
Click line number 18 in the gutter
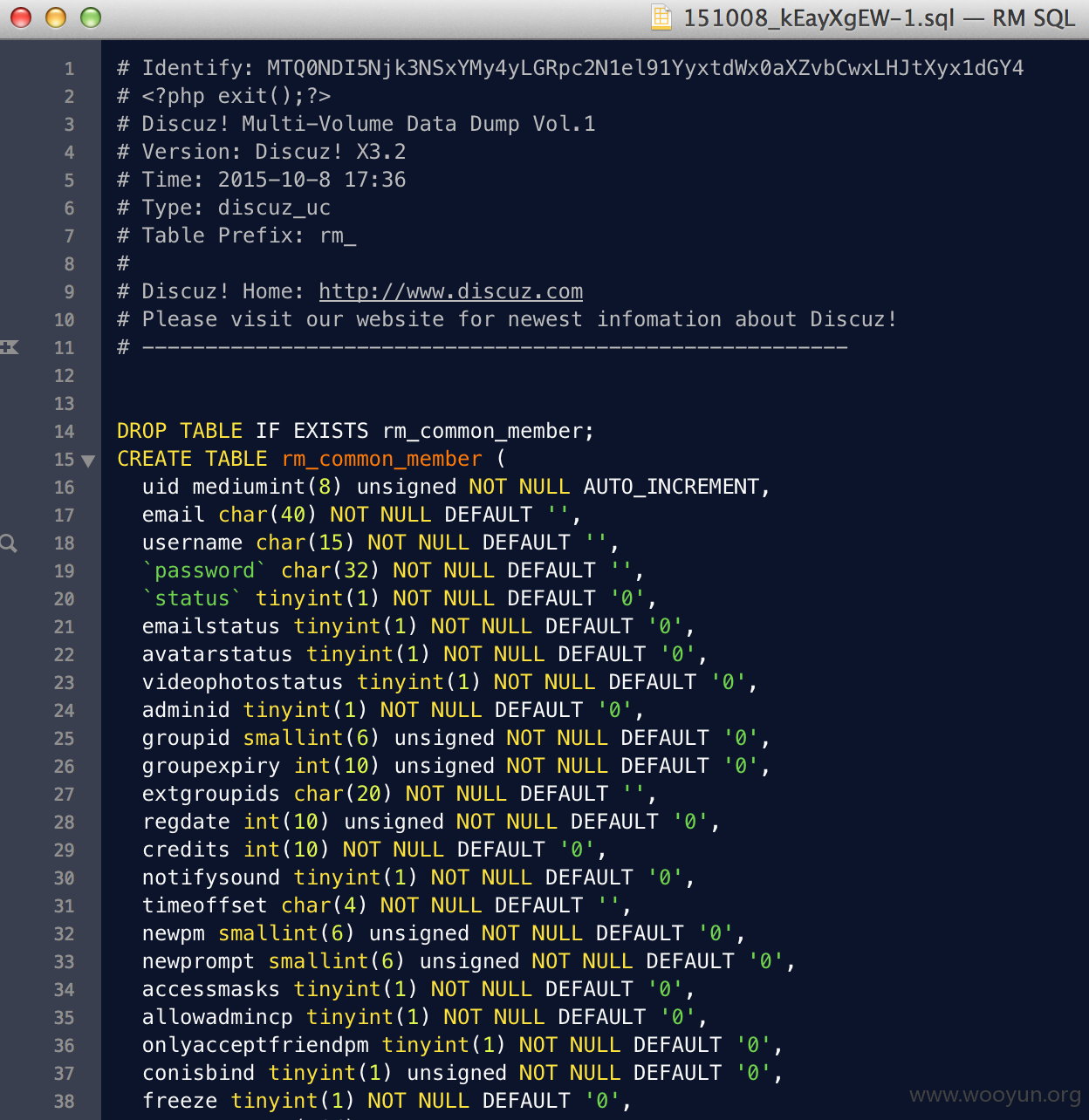(65, 543)
